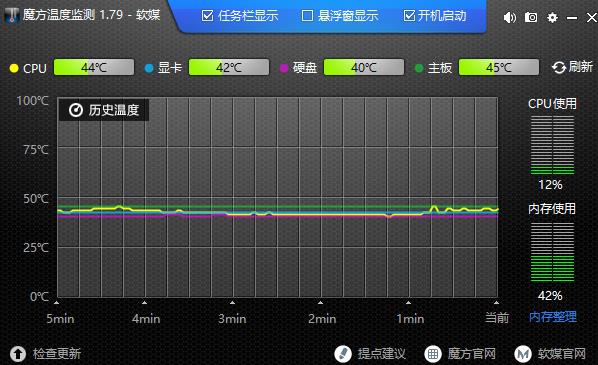Mute the sound alert speaker icon
The height and width of the screenshot is (365, 598).
[x=510, y=17]
